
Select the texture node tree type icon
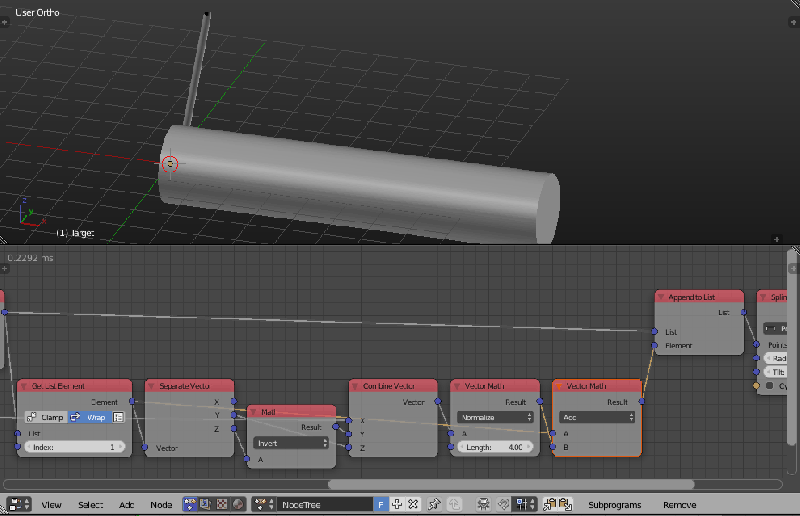[222, 504]
